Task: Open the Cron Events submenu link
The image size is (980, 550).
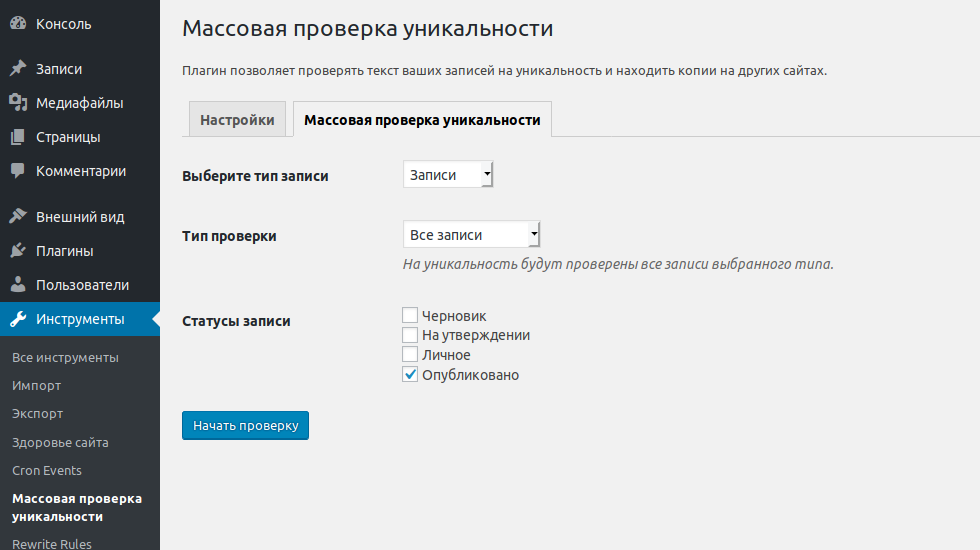Action: [x=47, y=471]
